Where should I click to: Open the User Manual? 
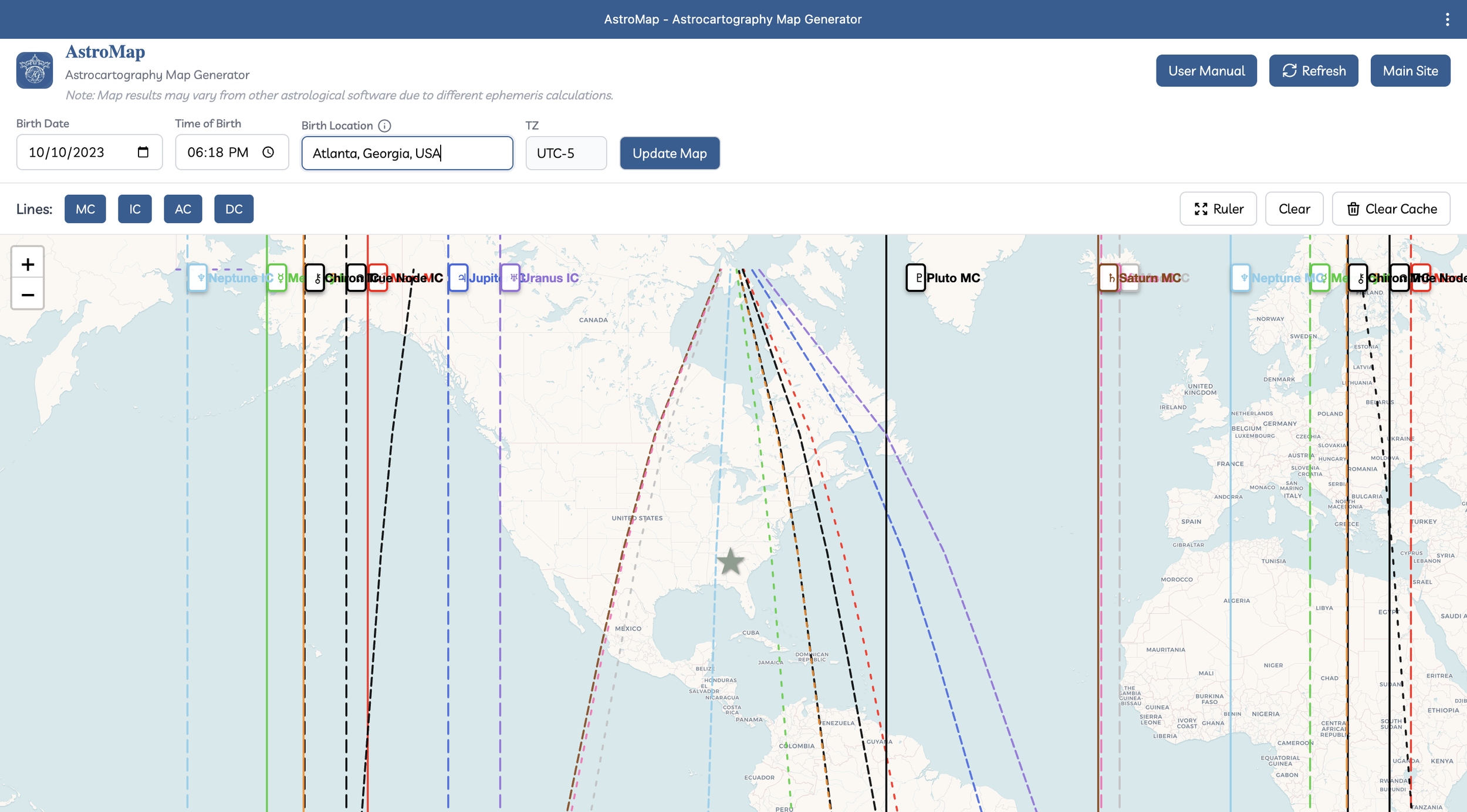click(x=1206, y=71)
